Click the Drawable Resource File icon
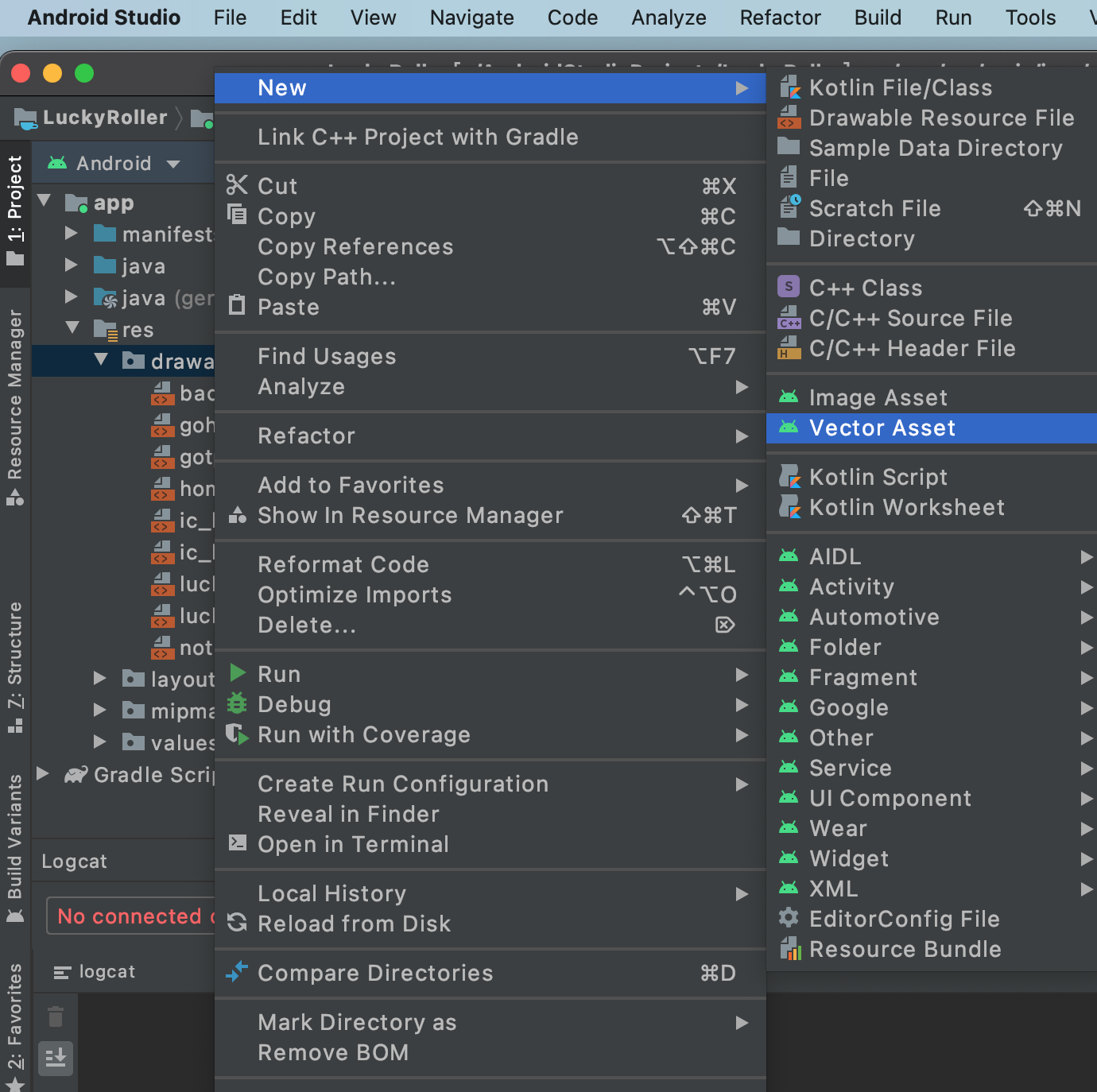 tap(789, 118)
